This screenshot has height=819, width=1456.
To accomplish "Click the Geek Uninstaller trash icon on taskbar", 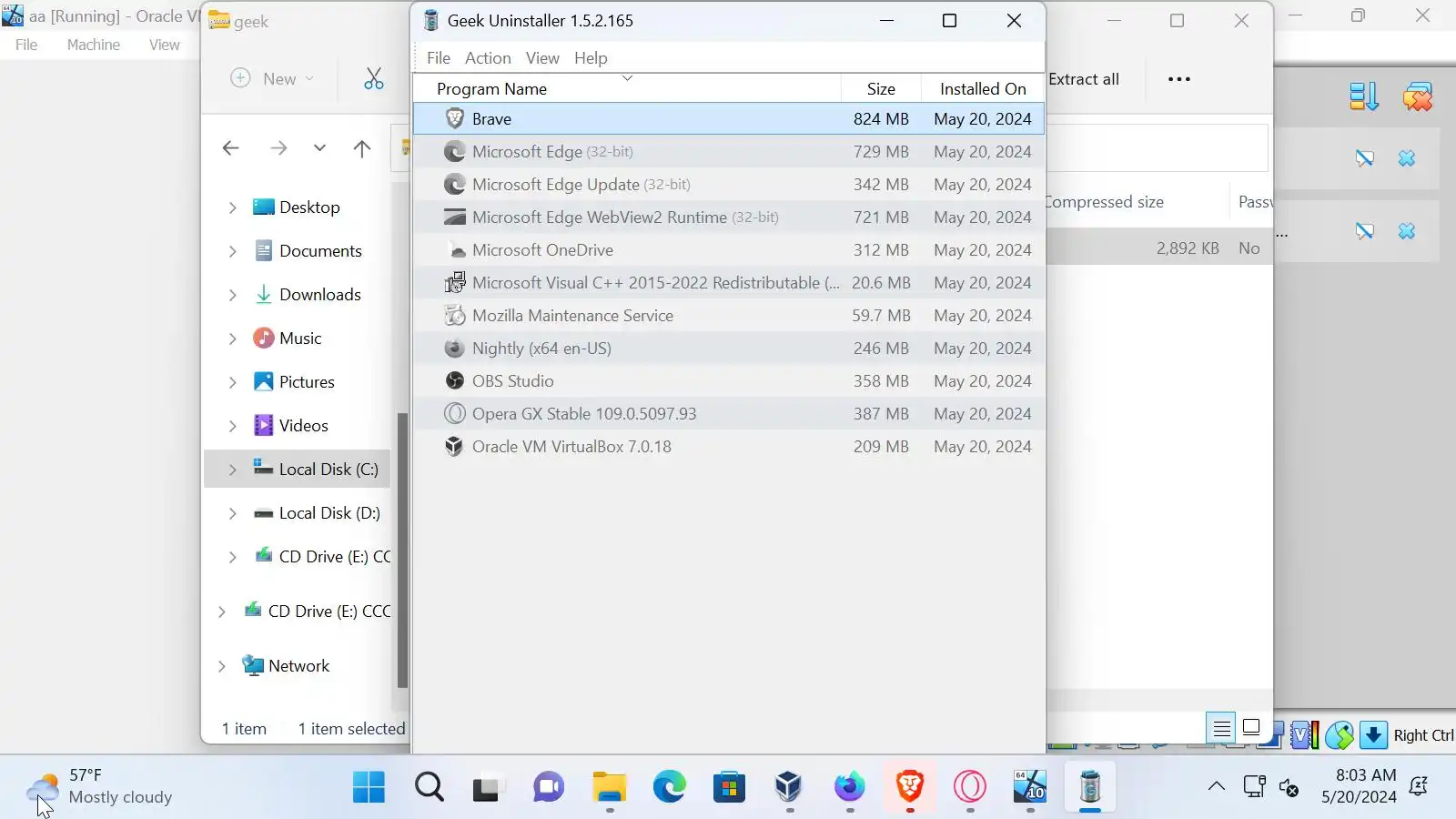I will click(1089, 787).
